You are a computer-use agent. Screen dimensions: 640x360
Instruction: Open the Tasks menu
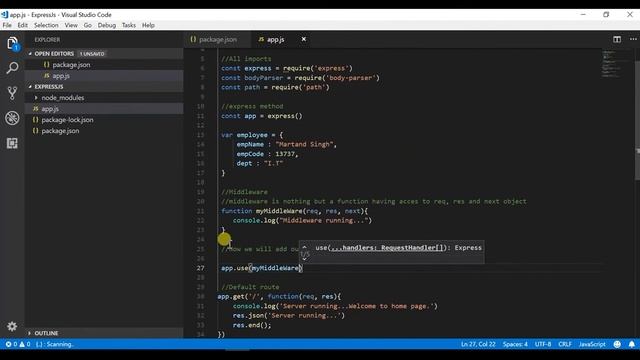point(129,25)
